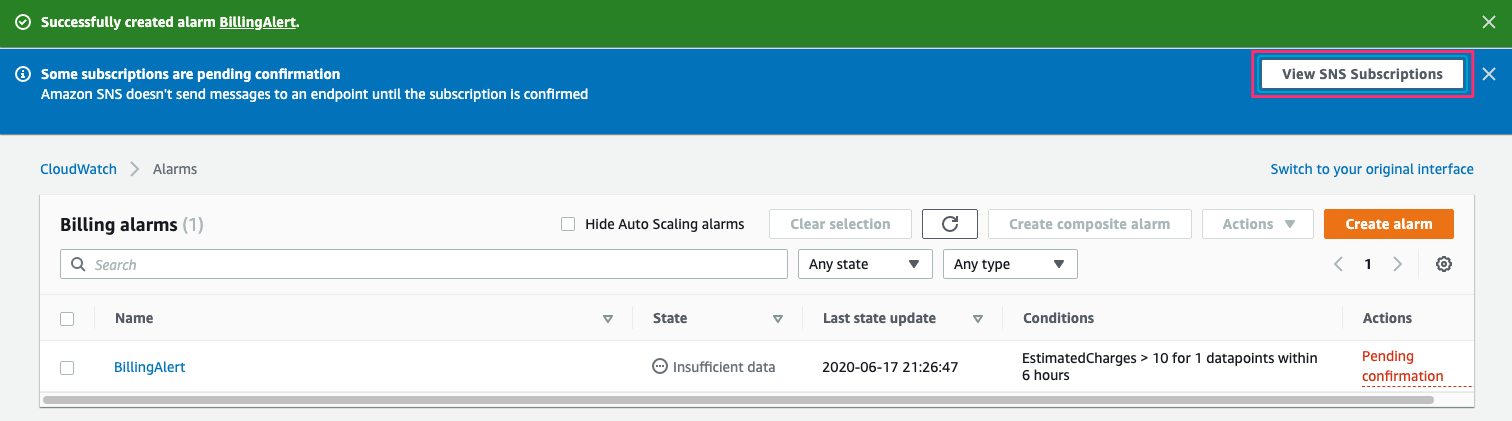Sort by Last state update arrow
The height and width of the screenshot is (421, 1512).
[x=977, y=319]
